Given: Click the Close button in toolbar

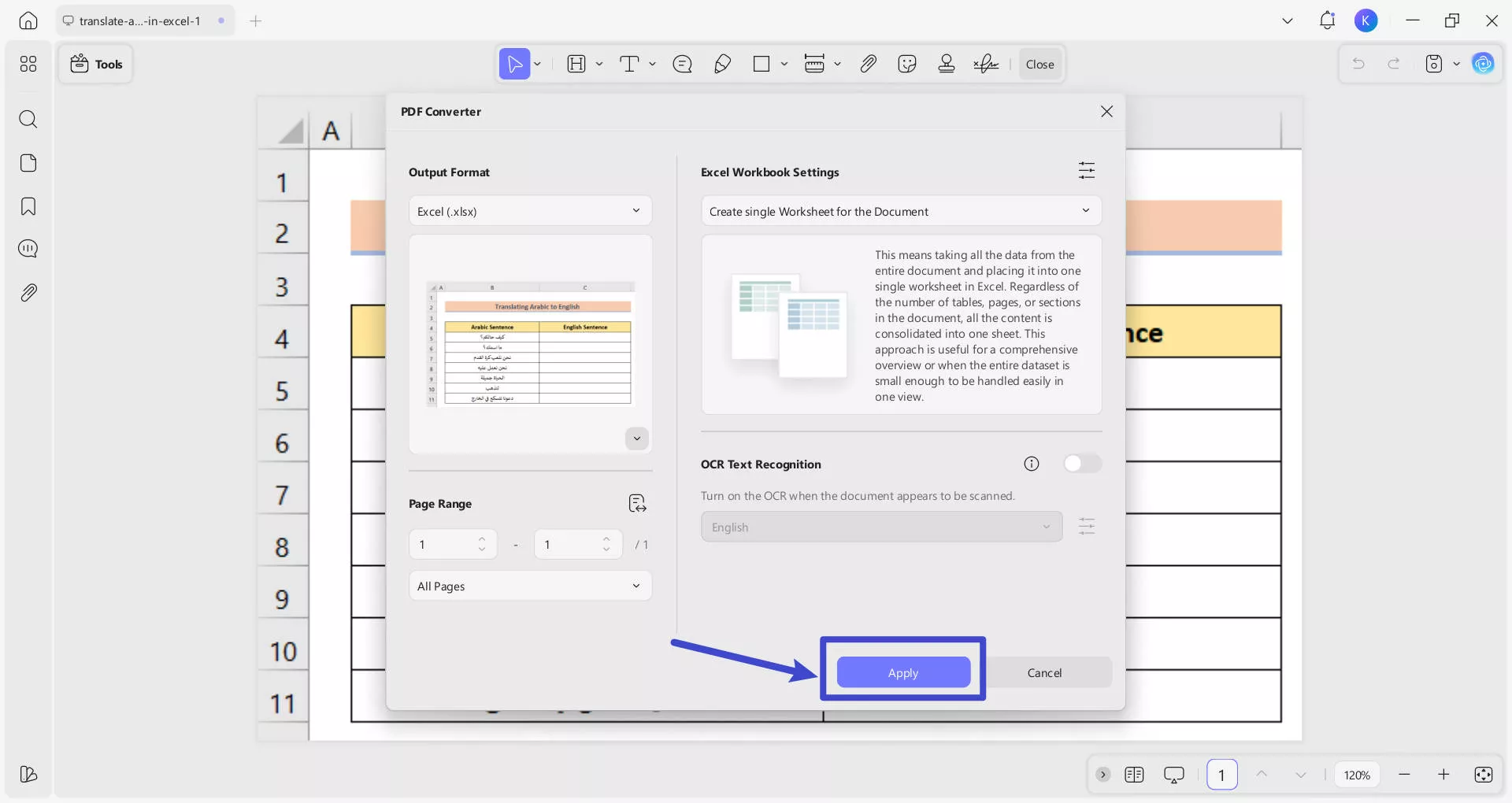Looking at the screenshot, I should [x=1039, y=65].
